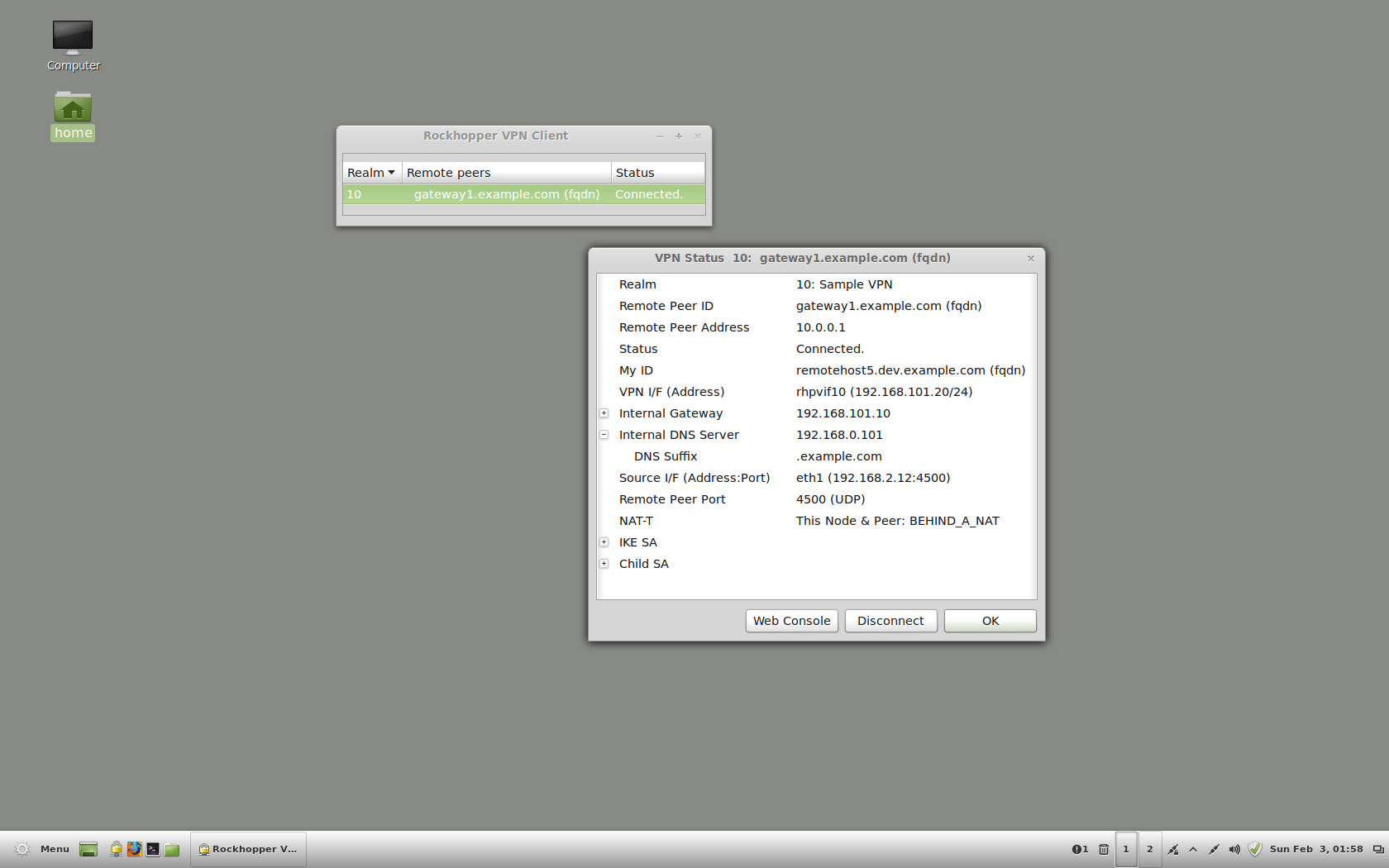Open Firefox from the panel
The image size is (1389, 868).
pyautogui.click(x=135, y=849)
